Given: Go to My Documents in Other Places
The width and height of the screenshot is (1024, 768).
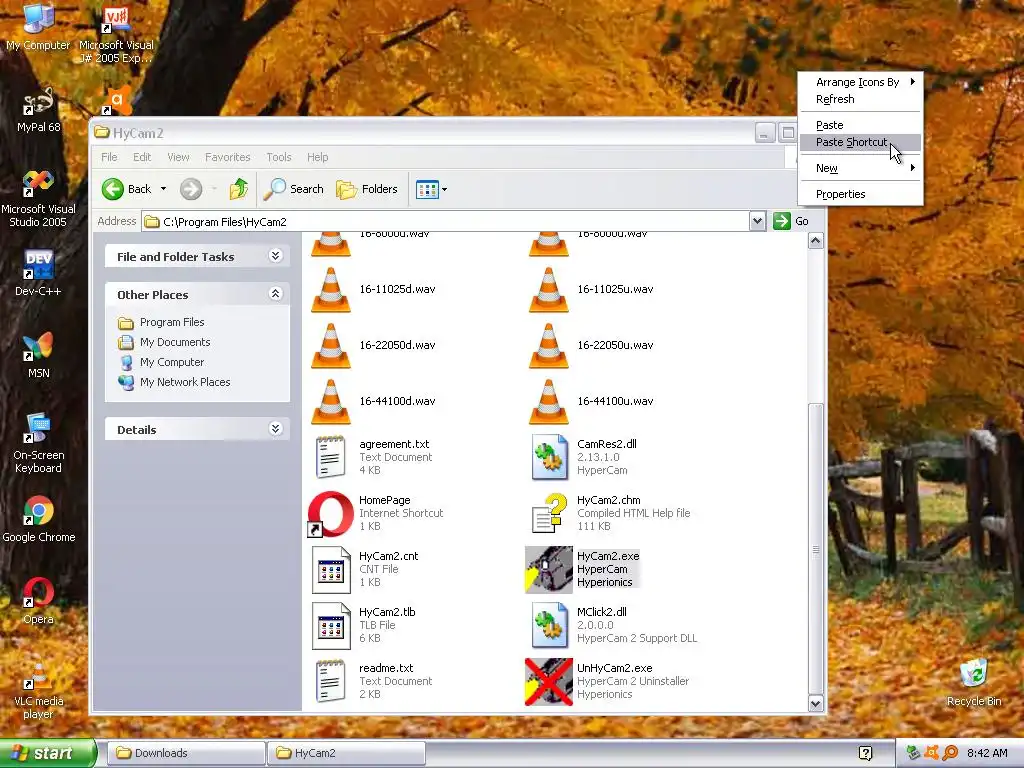Looking at the screenshot, I should pyautogui.click(x=175, y=342).
